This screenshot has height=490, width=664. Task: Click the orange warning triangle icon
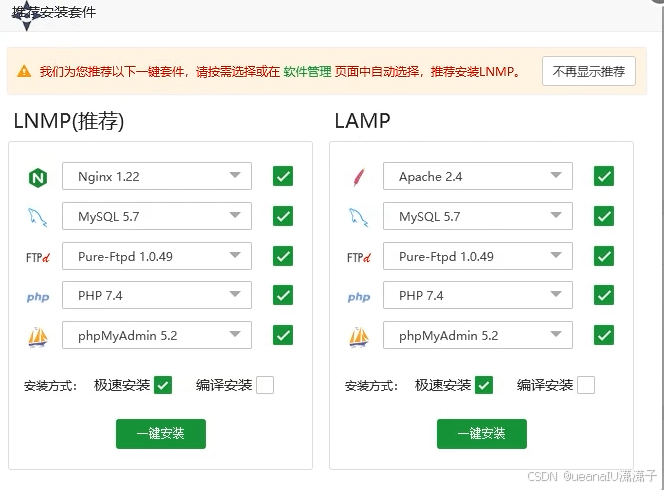click(x=24, y=71)
